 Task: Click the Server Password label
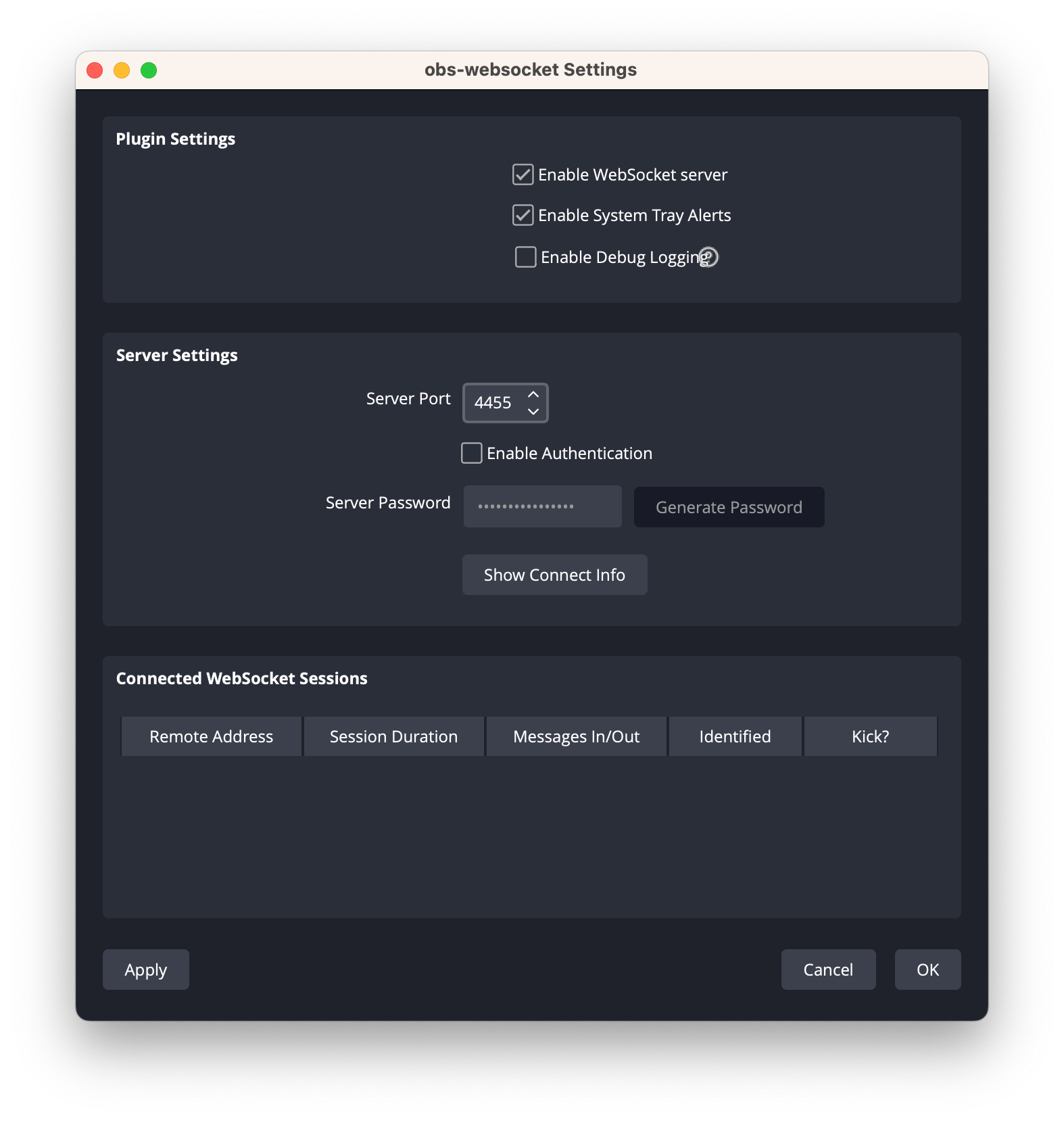tap(388, 503)
